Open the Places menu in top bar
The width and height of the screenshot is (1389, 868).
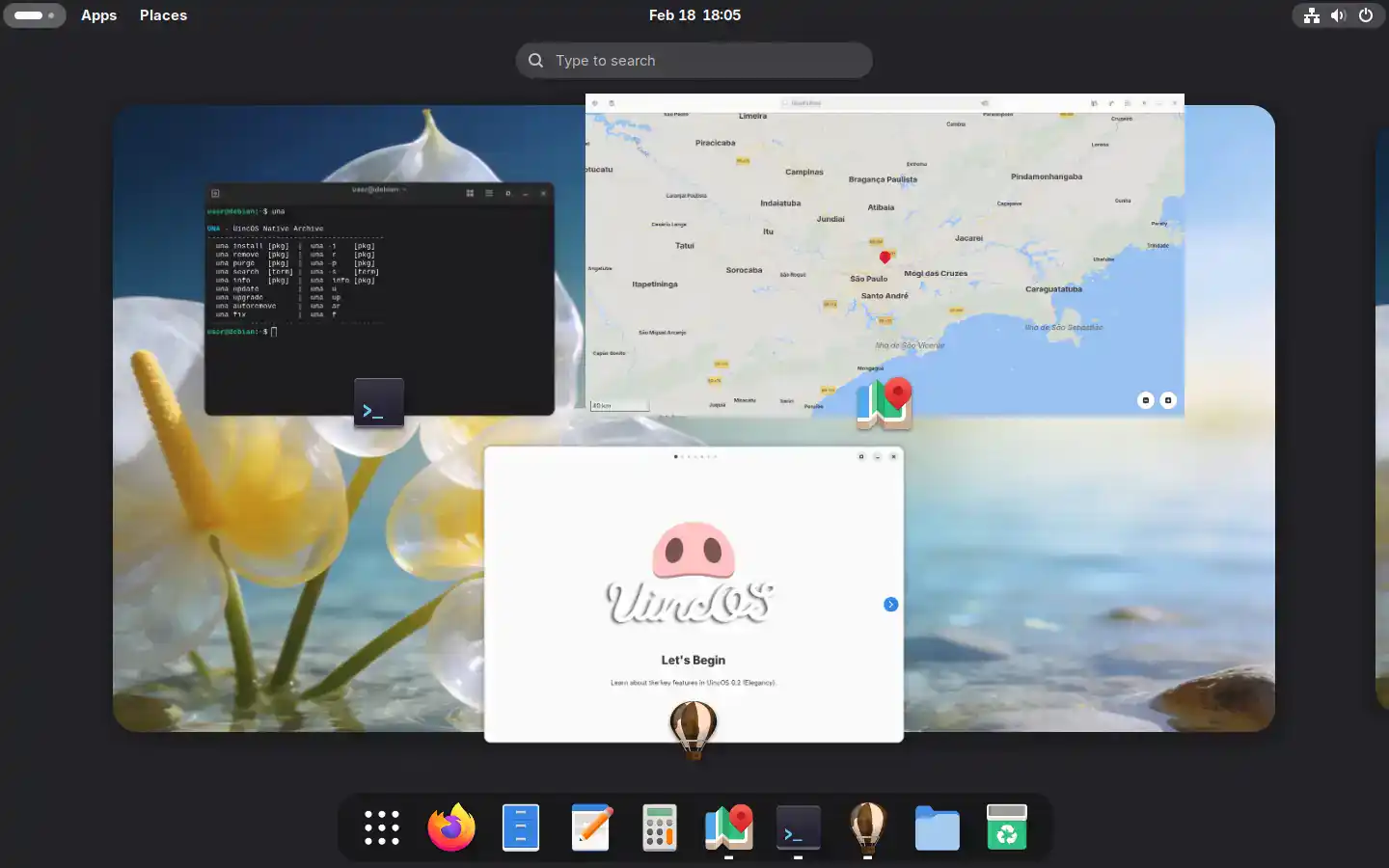point(163,15)
